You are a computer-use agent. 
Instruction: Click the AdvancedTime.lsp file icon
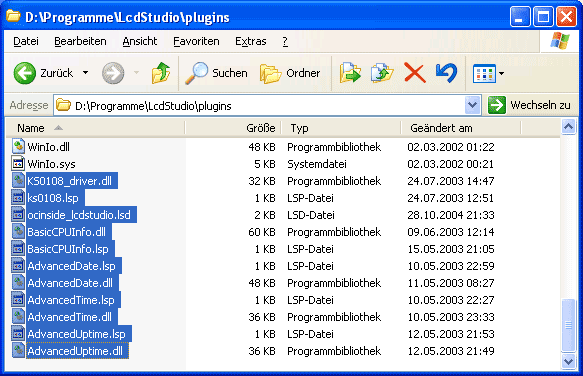tap(18, 300)
